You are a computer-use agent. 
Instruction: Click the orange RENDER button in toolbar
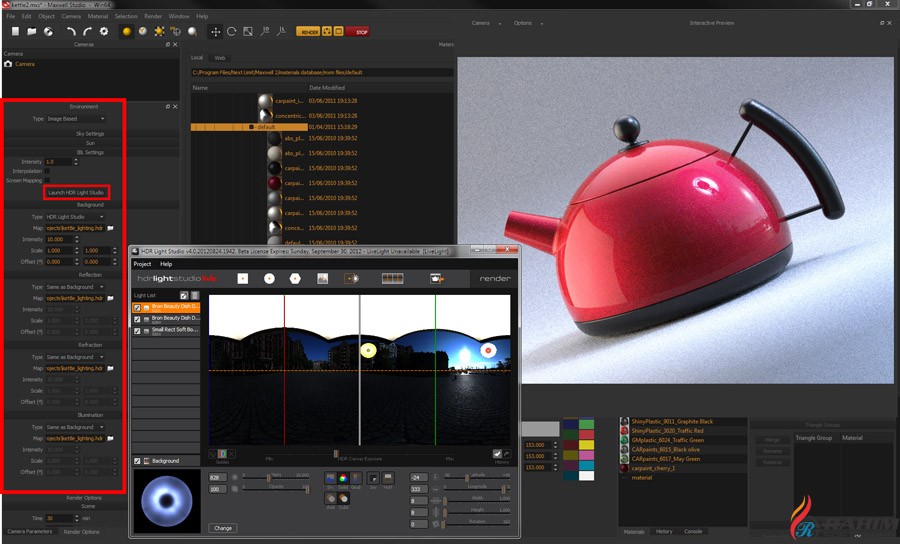(x=308, y=32)
